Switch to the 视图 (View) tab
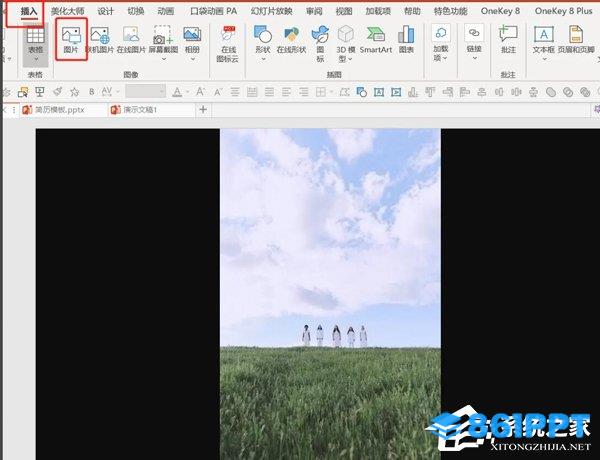 pos(344,11)
